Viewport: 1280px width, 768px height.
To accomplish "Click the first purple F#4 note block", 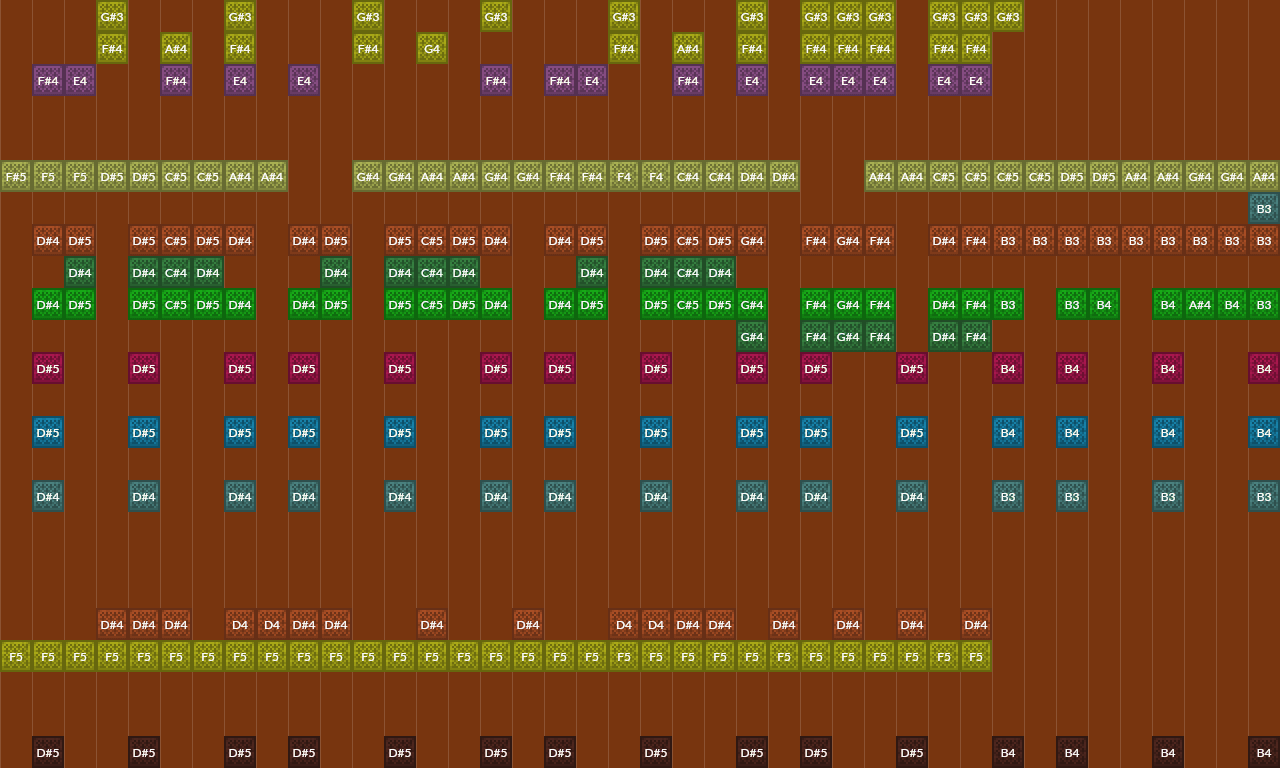I will tap(48, 80).
